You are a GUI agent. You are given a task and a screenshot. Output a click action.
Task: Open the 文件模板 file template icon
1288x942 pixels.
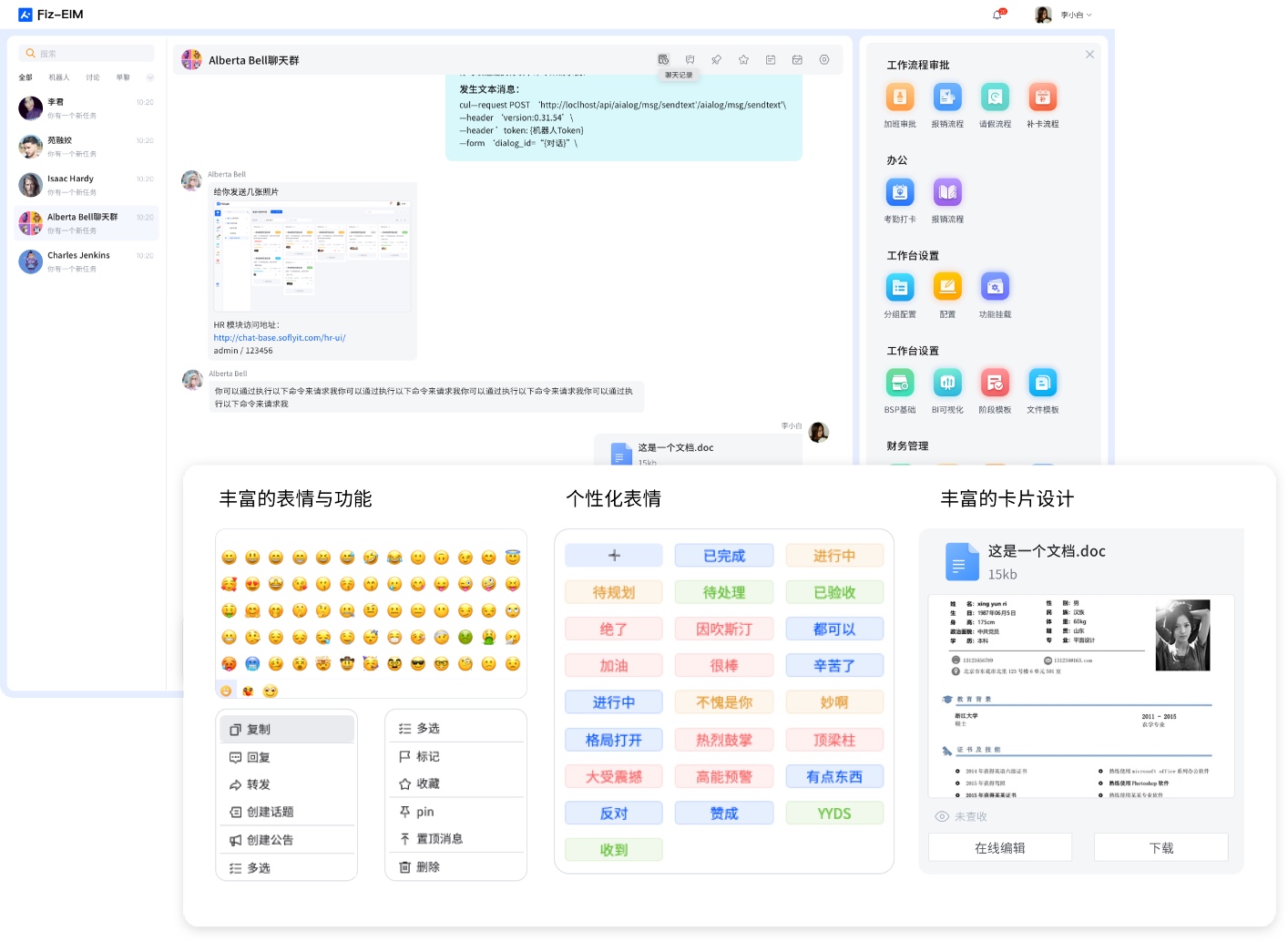(x=1042, y=383)
